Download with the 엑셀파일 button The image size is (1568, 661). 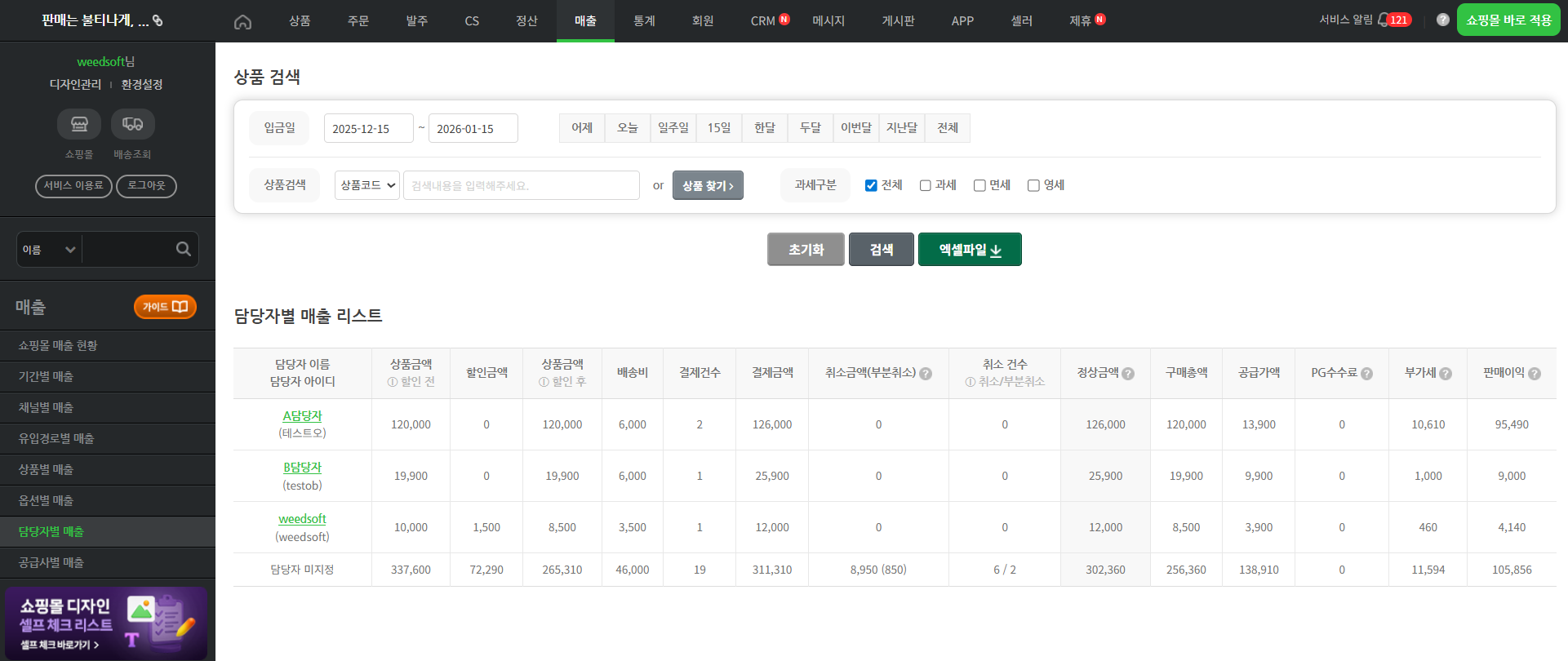[x=970, y=250]
